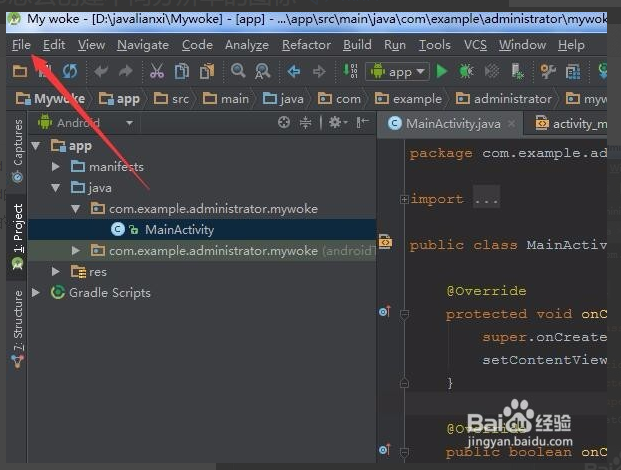Open the Window menu
Screen dimensions: 621x470
coord(522,45)
